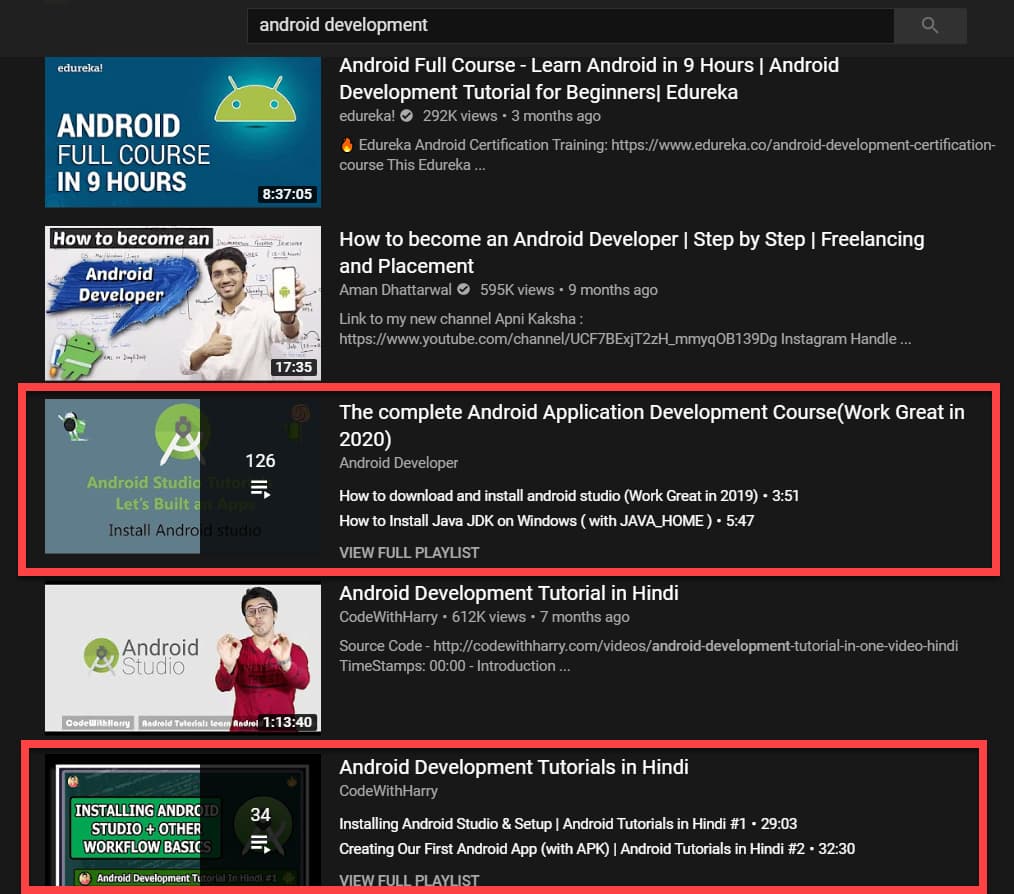This screenshot has height=894, width=1014.
Task: Click the 292K views text
Action: point(460,116)
